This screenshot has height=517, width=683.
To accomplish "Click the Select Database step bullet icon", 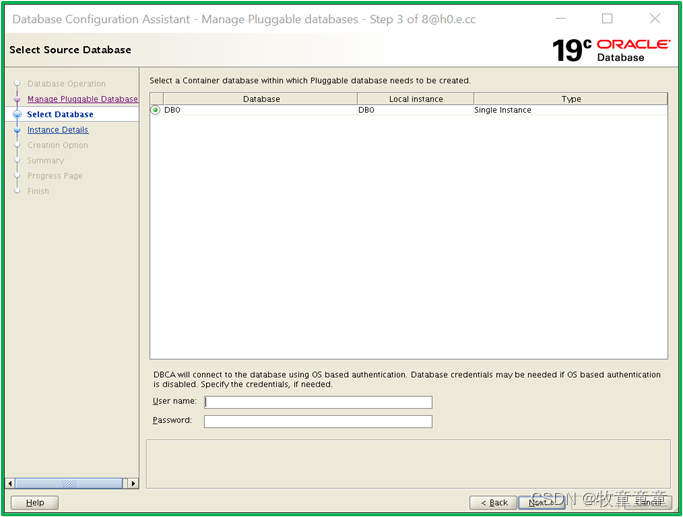I will 17,115.
